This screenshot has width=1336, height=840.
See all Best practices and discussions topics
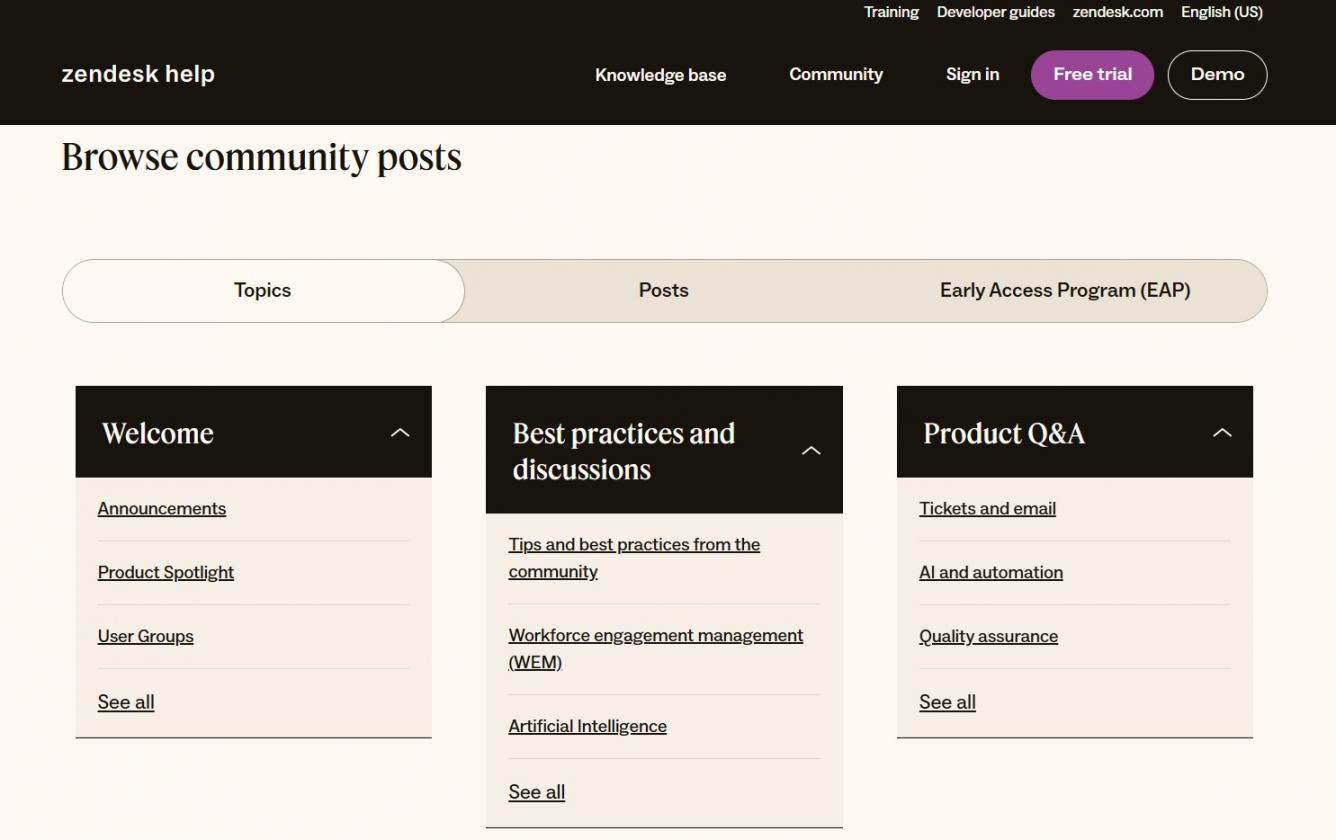(537, 792)
